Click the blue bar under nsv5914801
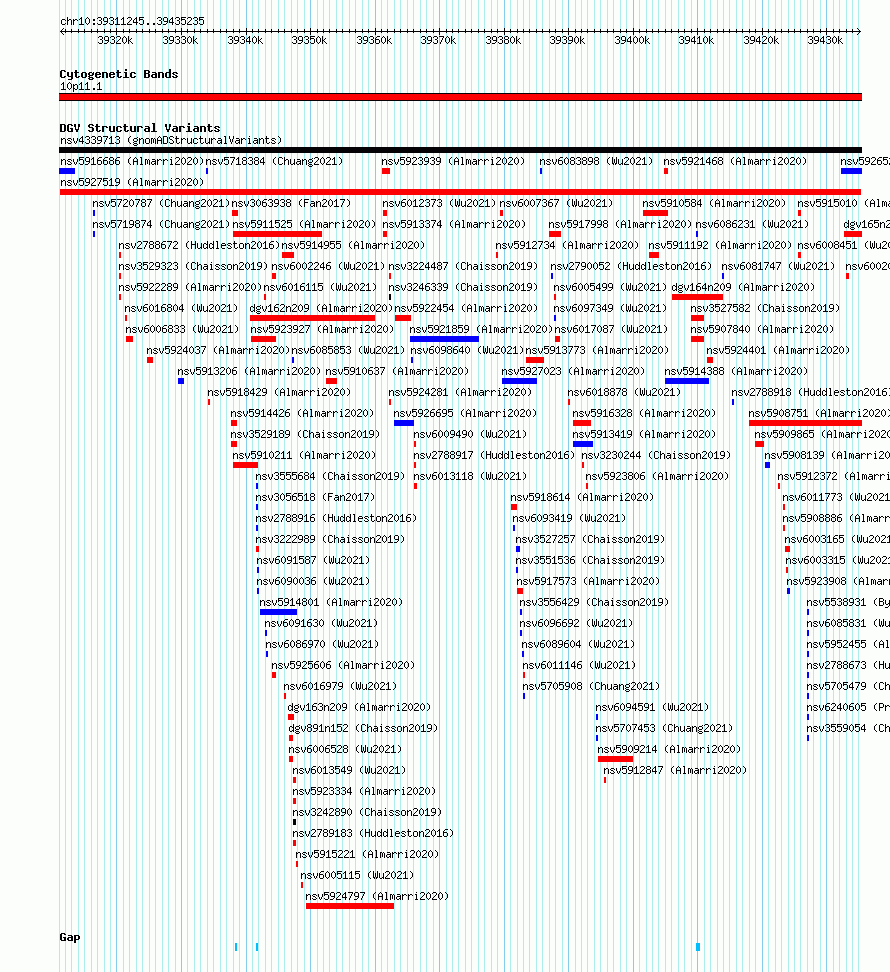The height and width of the screenshot is (972, 890). [x=278, y=612]
